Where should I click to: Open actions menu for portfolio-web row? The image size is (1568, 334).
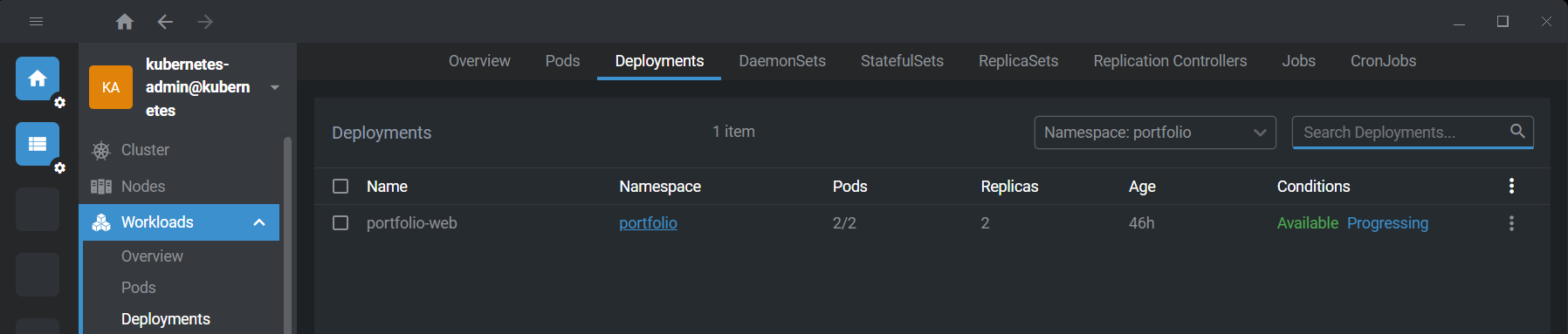point(1511,223)
